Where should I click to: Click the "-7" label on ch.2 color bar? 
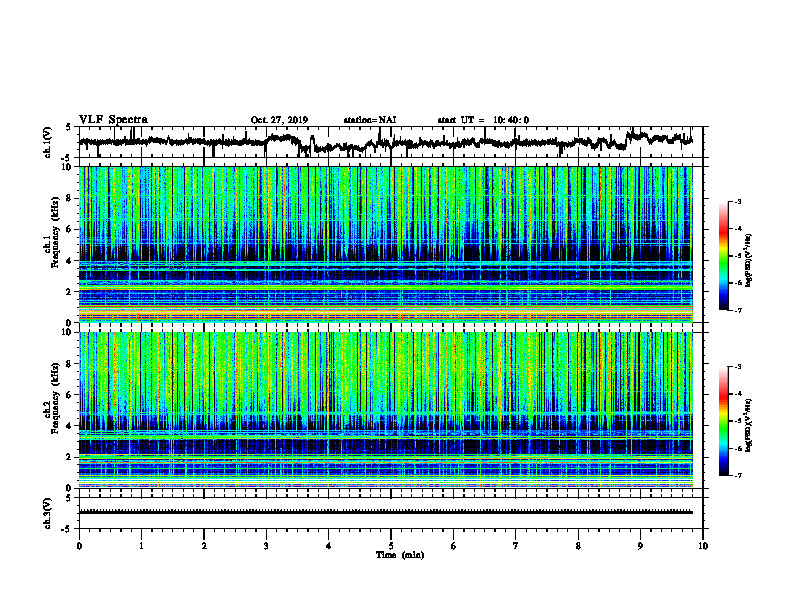(738, 475)
